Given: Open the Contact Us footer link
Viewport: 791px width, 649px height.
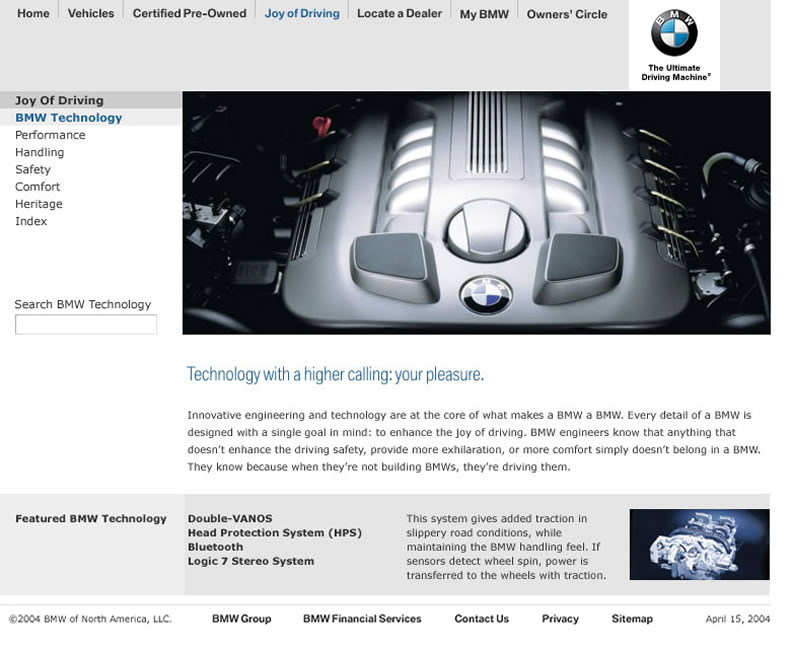Looking at the screenshot, I should point(482,619).
